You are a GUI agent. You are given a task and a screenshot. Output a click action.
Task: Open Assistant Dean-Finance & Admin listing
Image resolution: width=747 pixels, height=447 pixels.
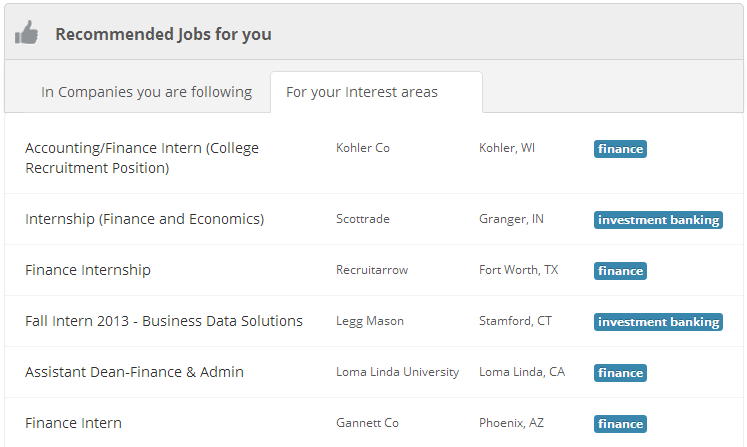tap(134, 372)
